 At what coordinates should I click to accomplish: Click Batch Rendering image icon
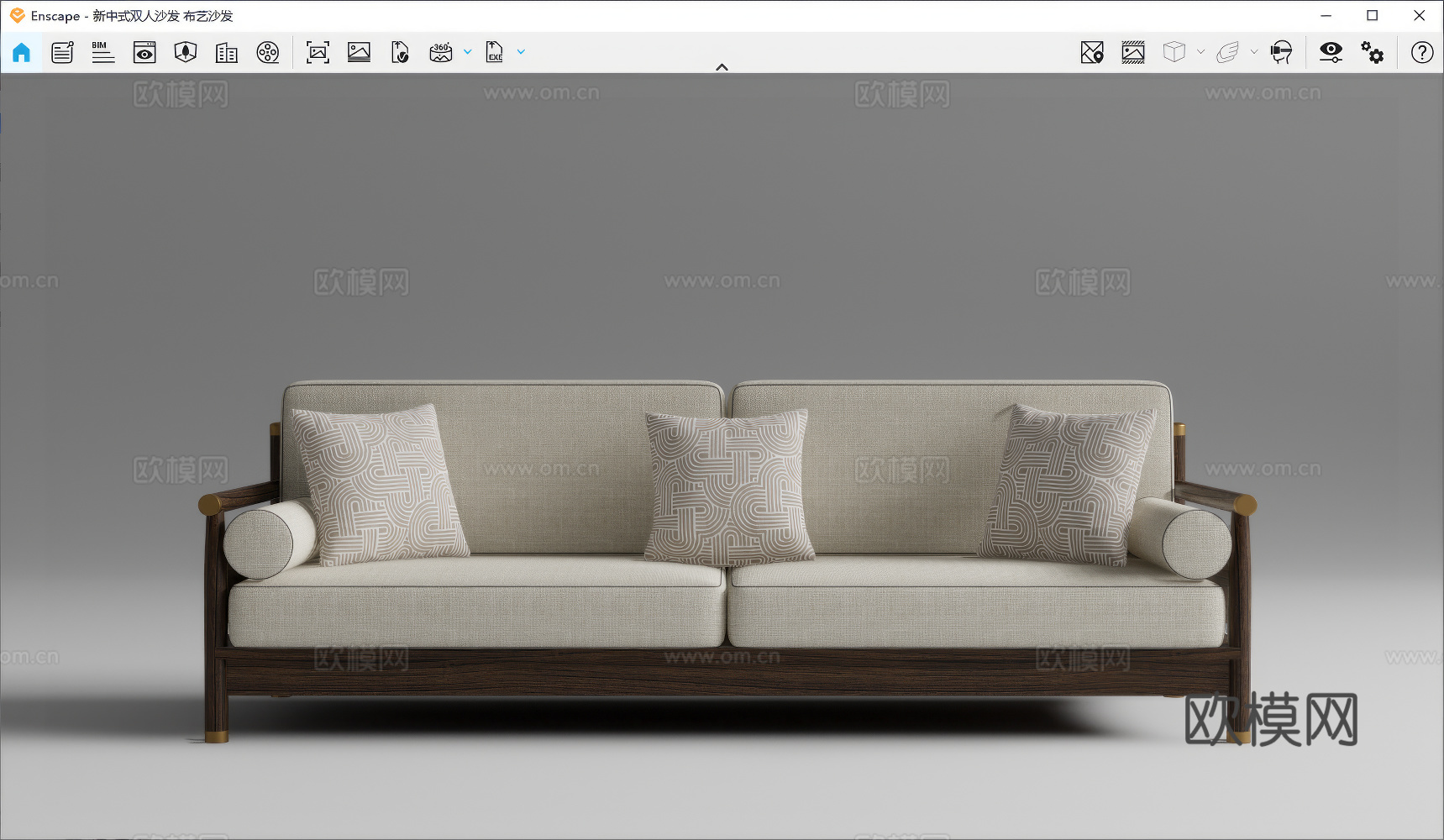(x=359, y=52)
